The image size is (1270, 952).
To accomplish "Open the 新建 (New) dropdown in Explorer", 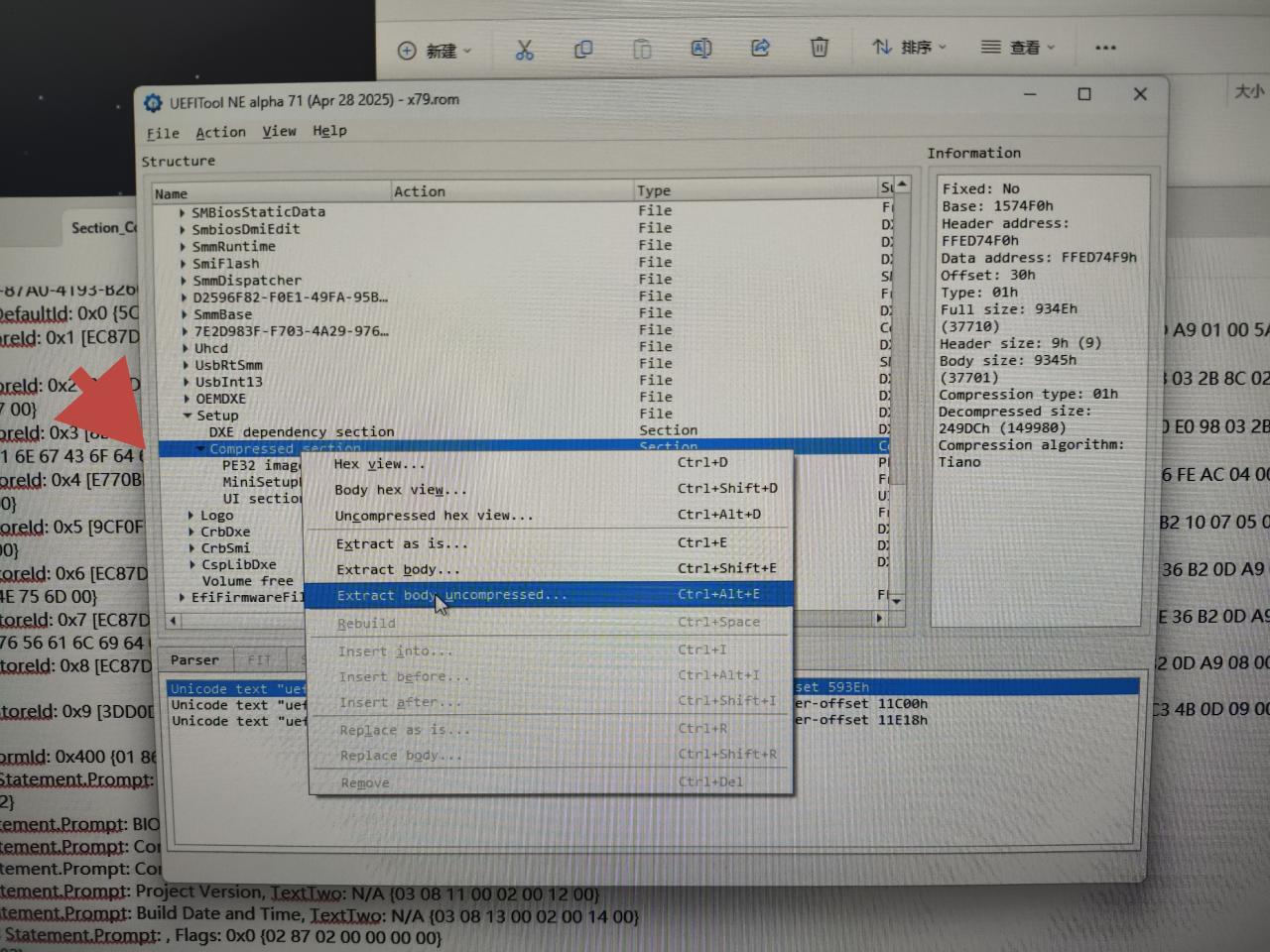I will [x=435, y=51].
